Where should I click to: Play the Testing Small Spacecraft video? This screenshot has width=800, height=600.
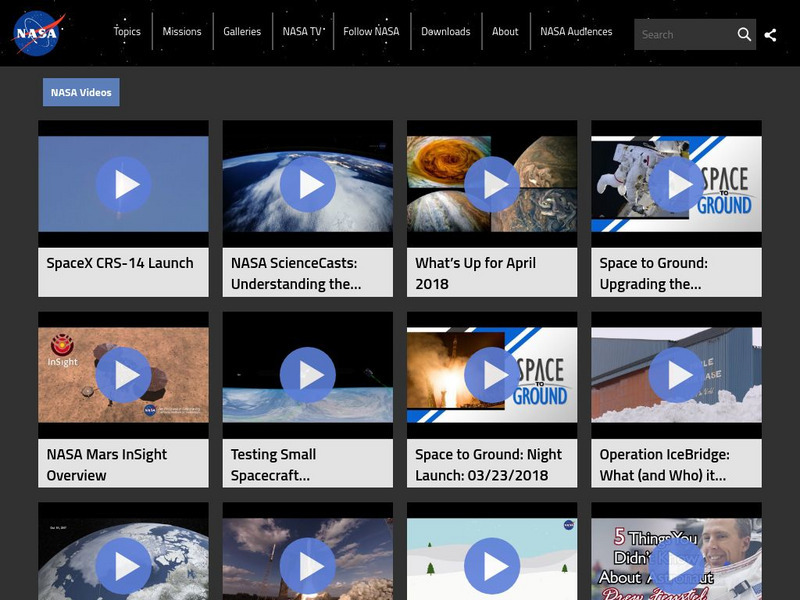point(306,373)
